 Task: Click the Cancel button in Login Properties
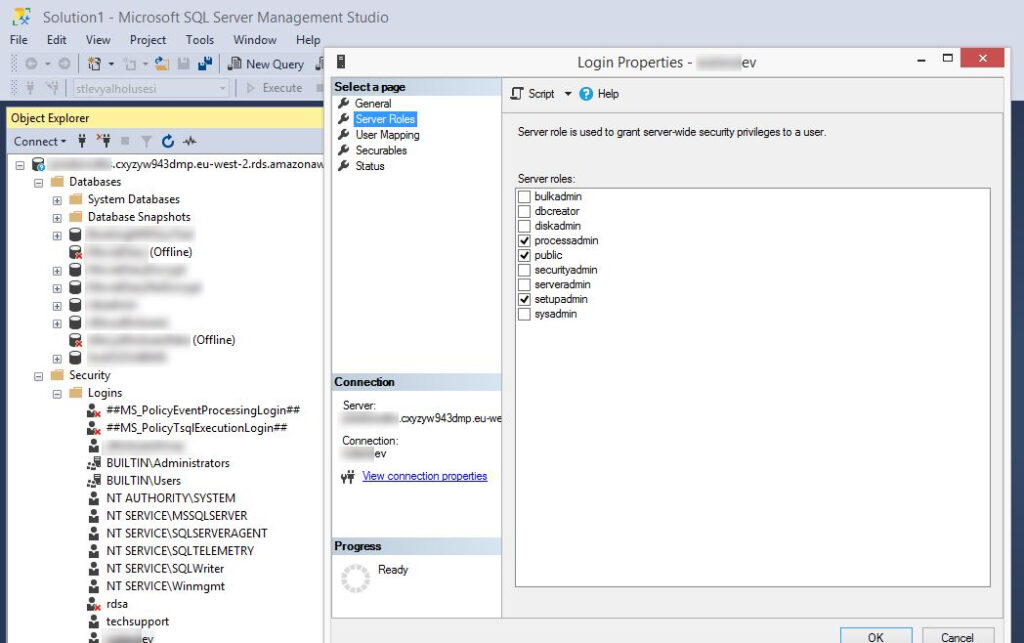click(x=957, y=636)
